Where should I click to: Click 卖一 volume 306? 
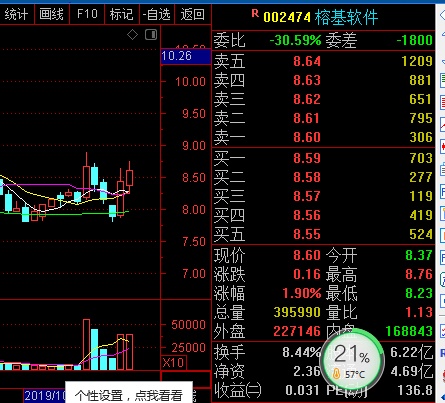pyautogui.click(x=421, y=137)
